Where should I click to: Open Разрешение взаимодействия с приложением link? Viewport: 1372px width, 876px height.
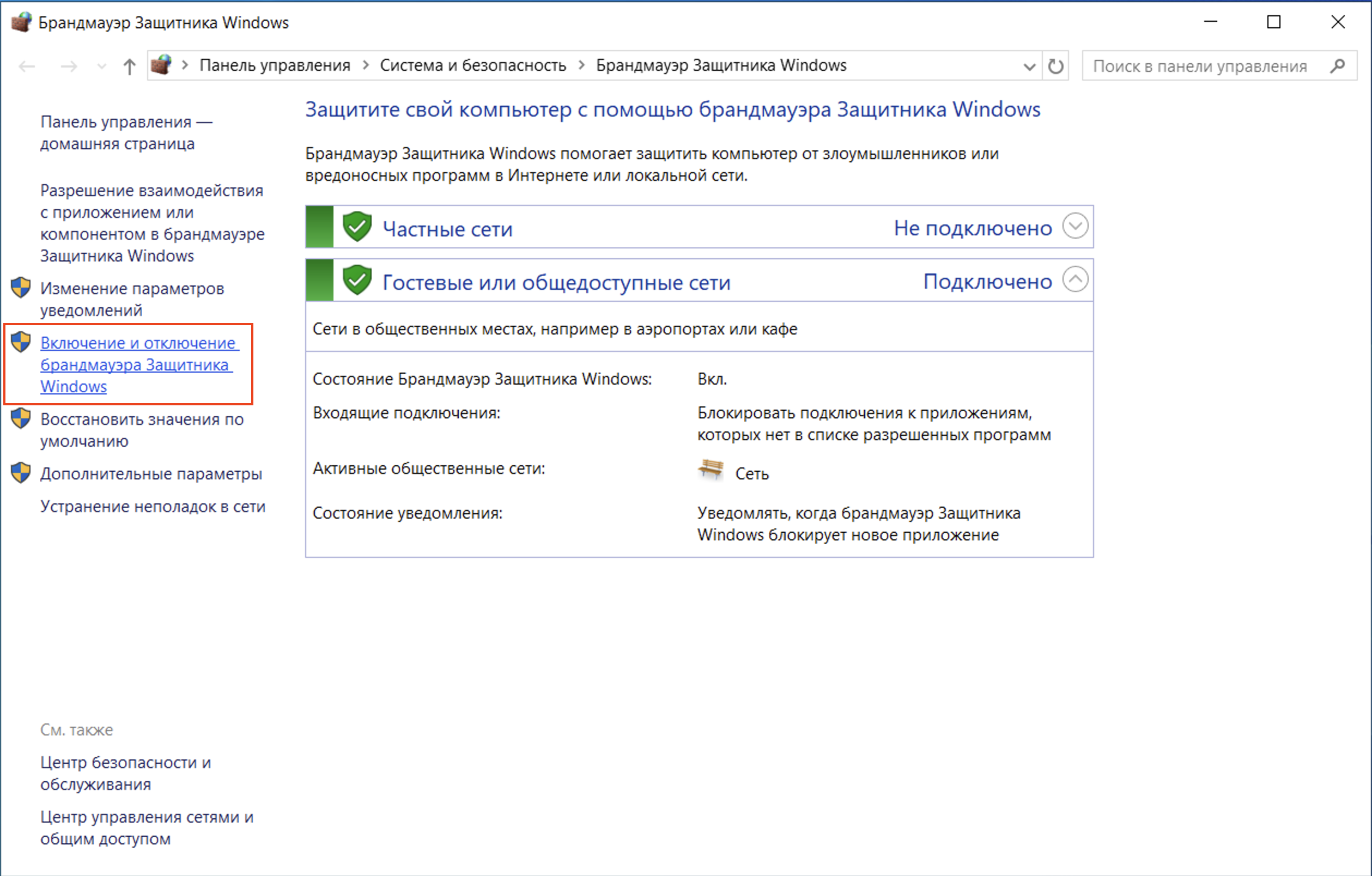click(x=152, y=223)
